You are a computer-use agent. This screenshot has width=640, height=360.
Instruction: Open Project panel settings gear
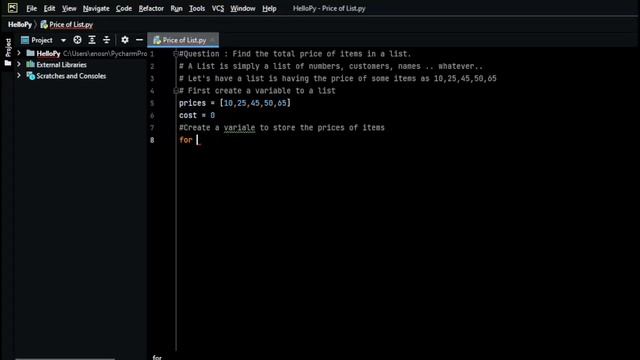(125, 40)
